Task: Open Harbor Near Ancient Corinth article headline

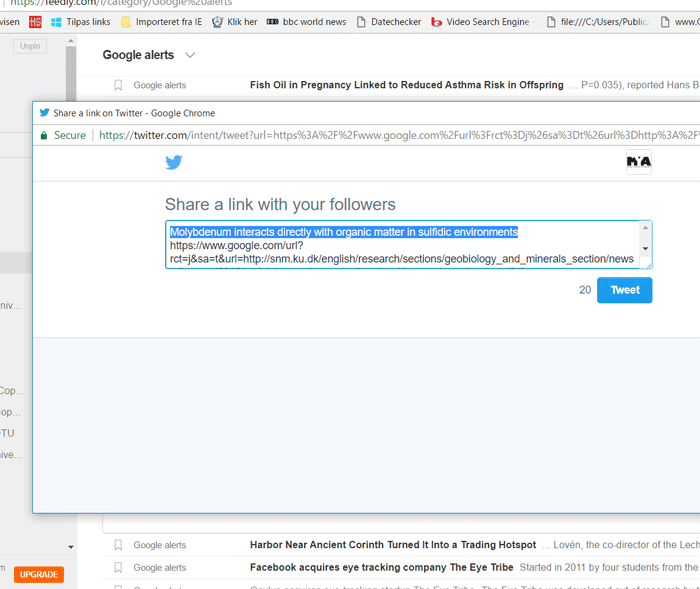Action: [x=393, y=545]
